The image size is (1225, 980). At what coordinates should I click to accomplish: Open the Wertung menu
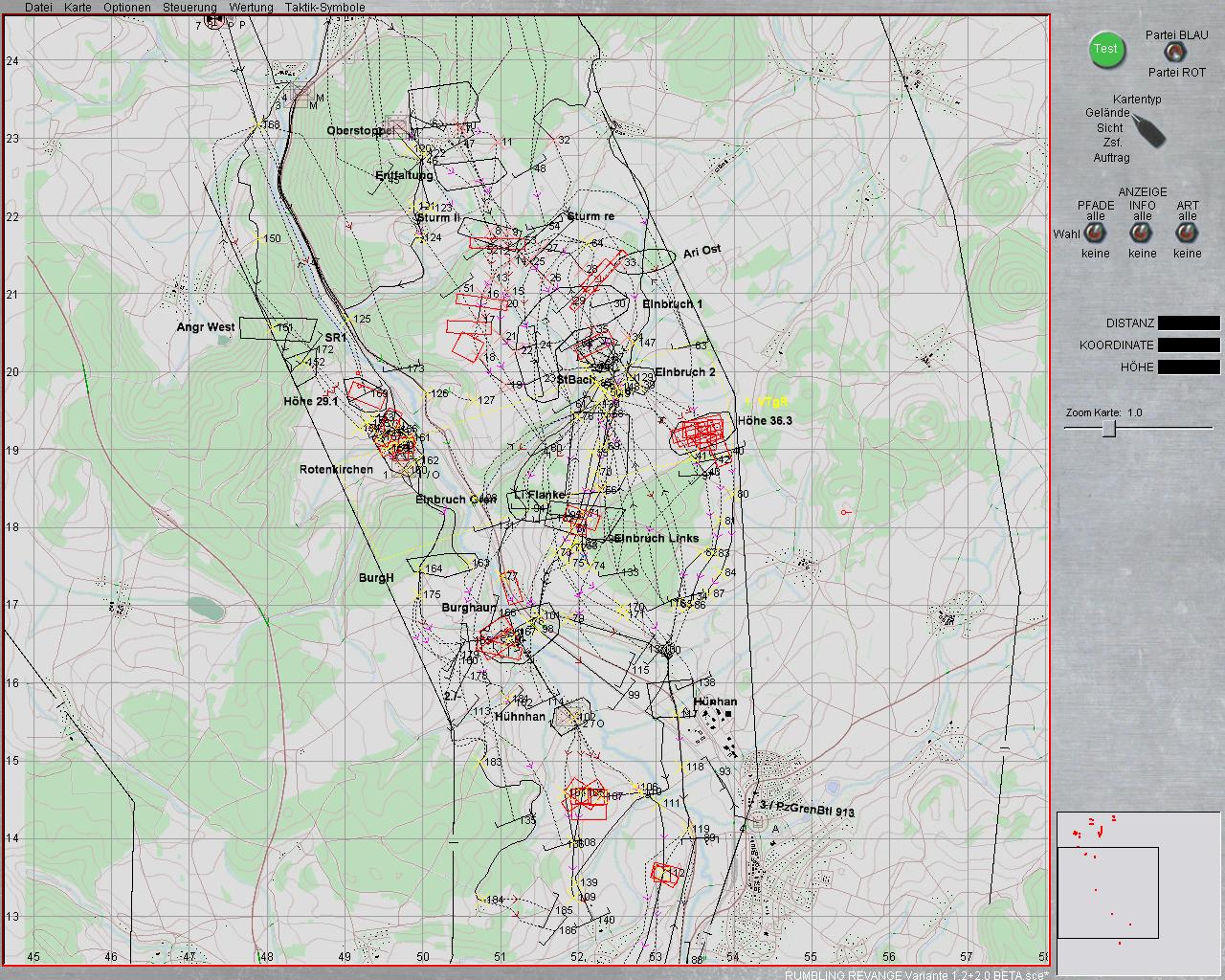click(251, 8)
